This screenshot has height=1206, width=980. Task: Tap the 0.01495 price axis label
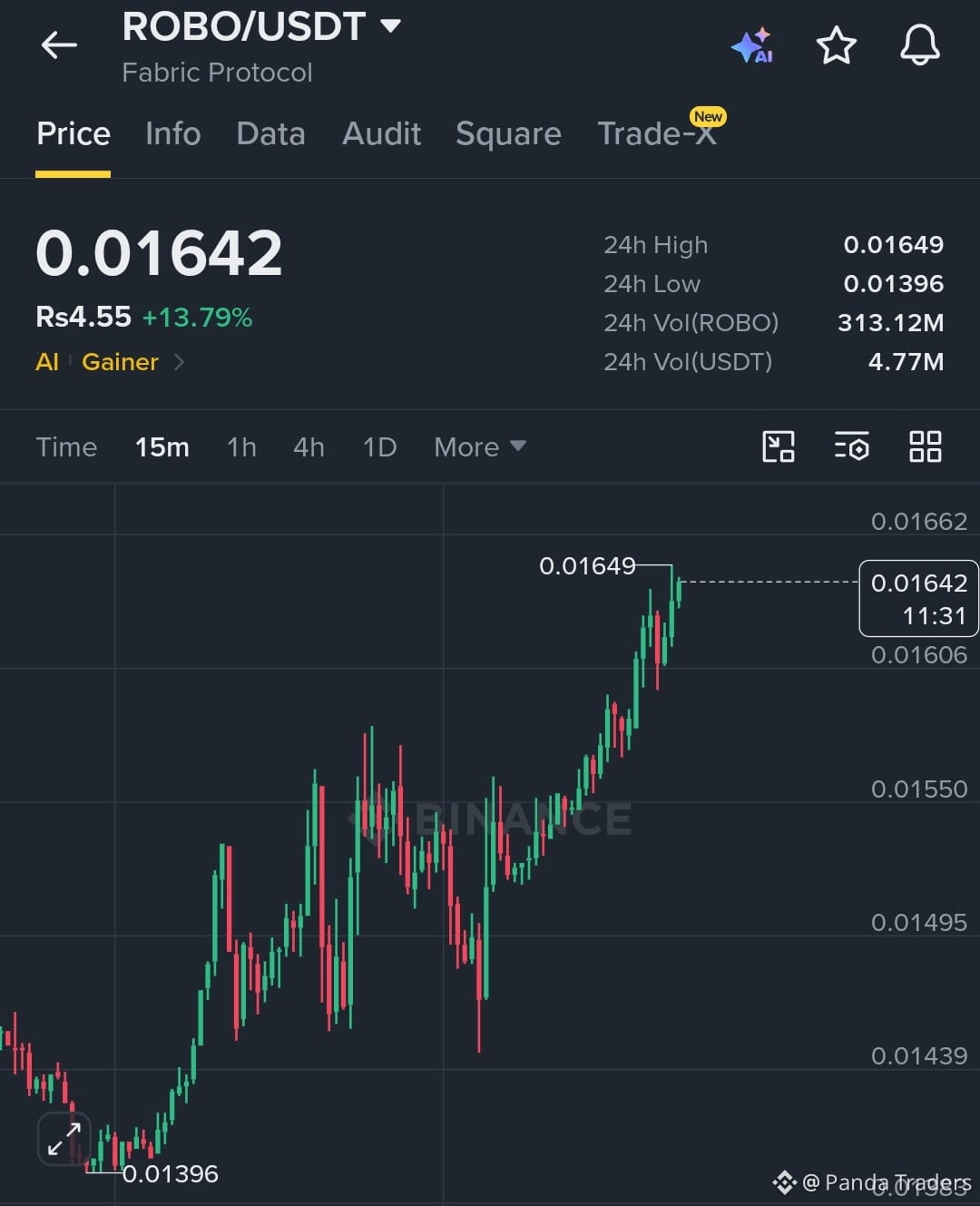(919, 922)
